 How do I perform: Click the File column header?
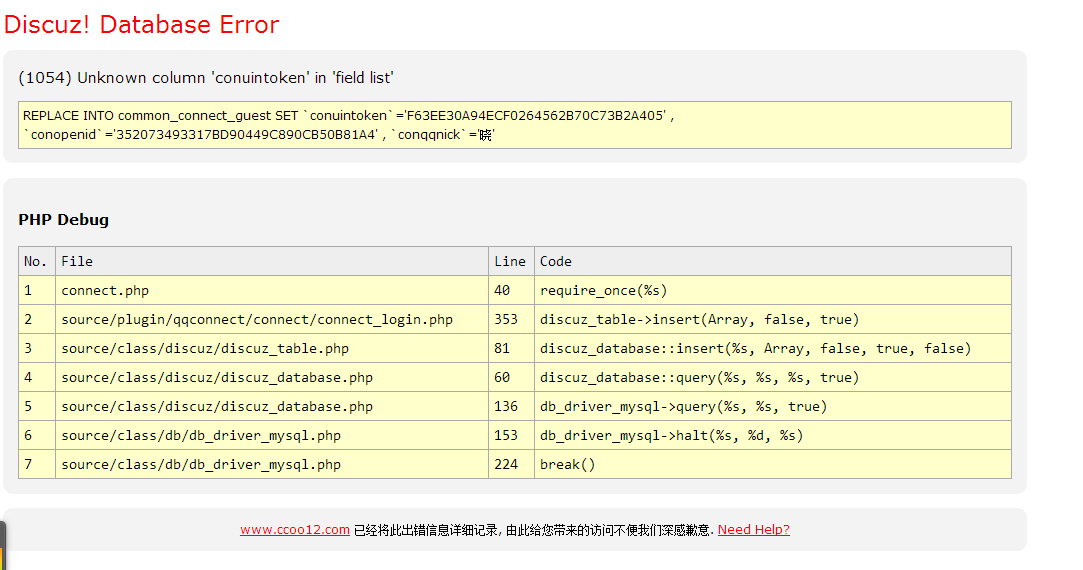coord(77,261)
